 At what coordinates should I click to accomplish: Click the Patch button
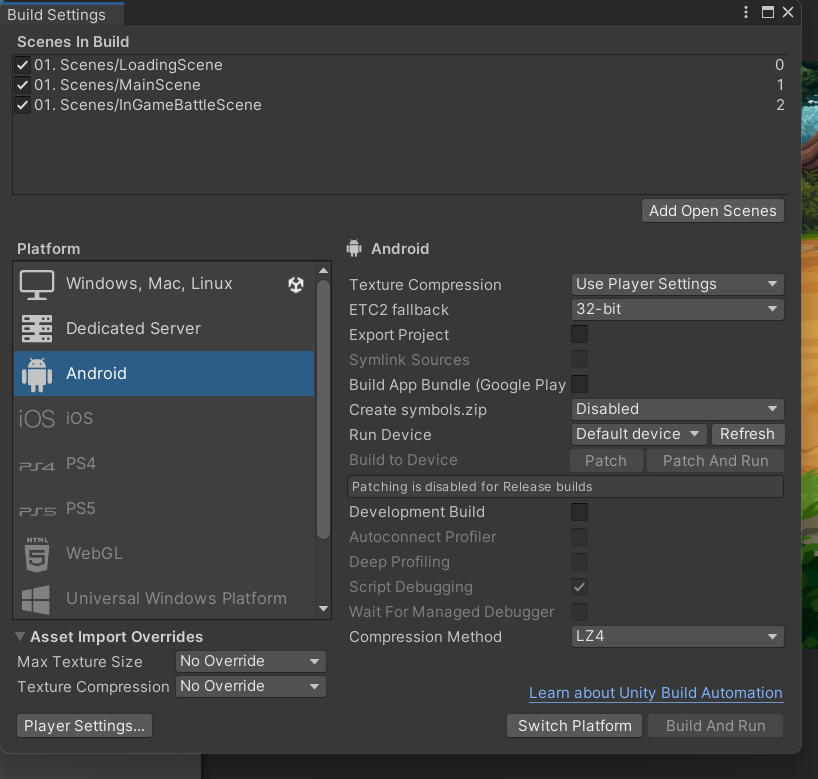click(606, 461)
